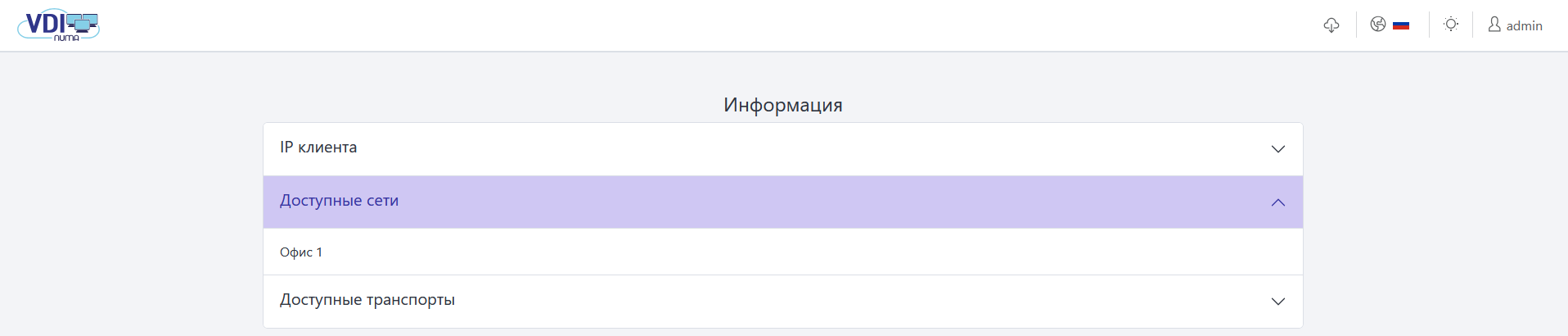Click the up chevron on Доступные сети

coord(1277,202)
